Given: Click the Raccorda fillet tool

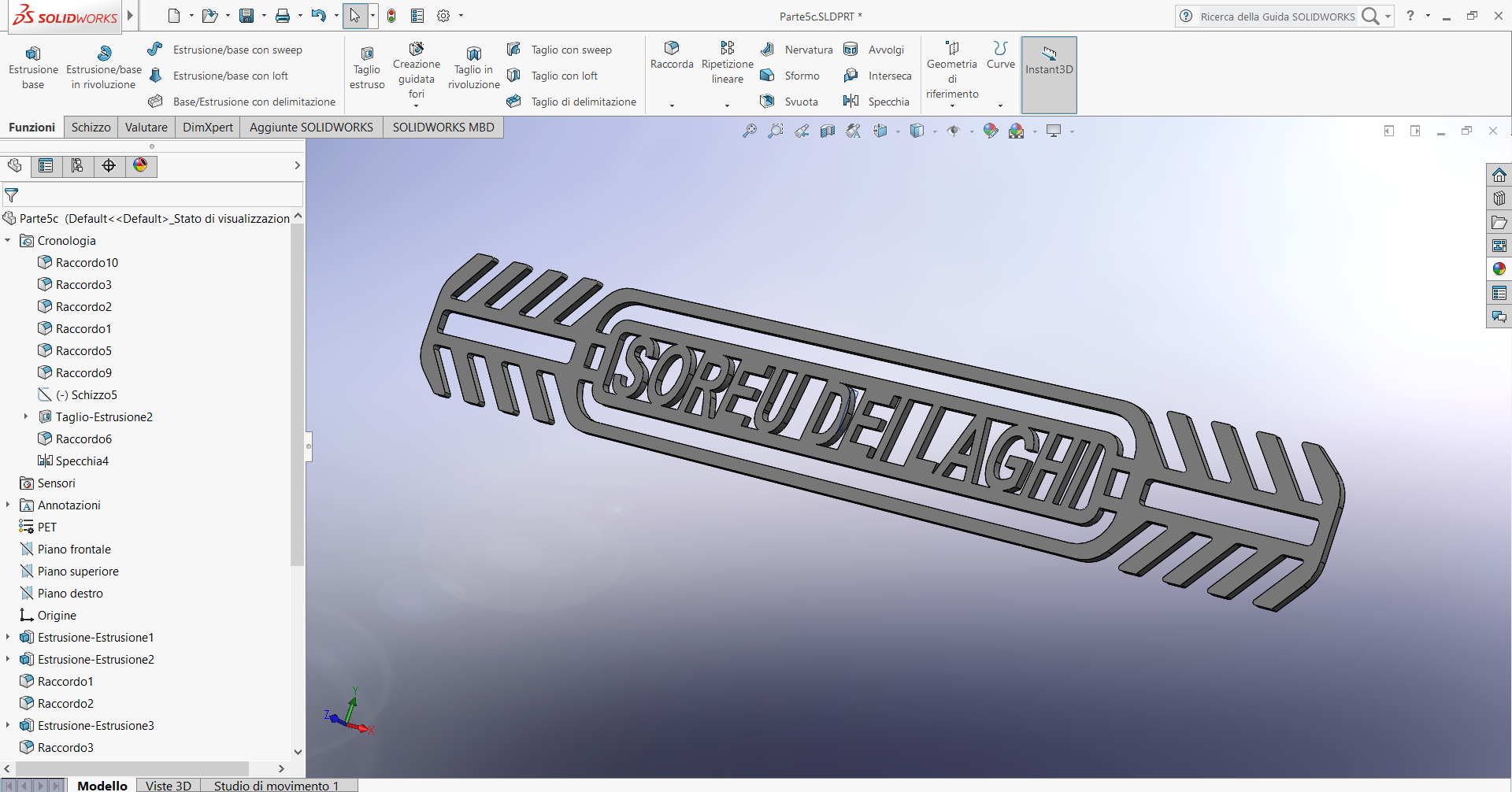Looking at the screenshot, I should click(672, 55).
